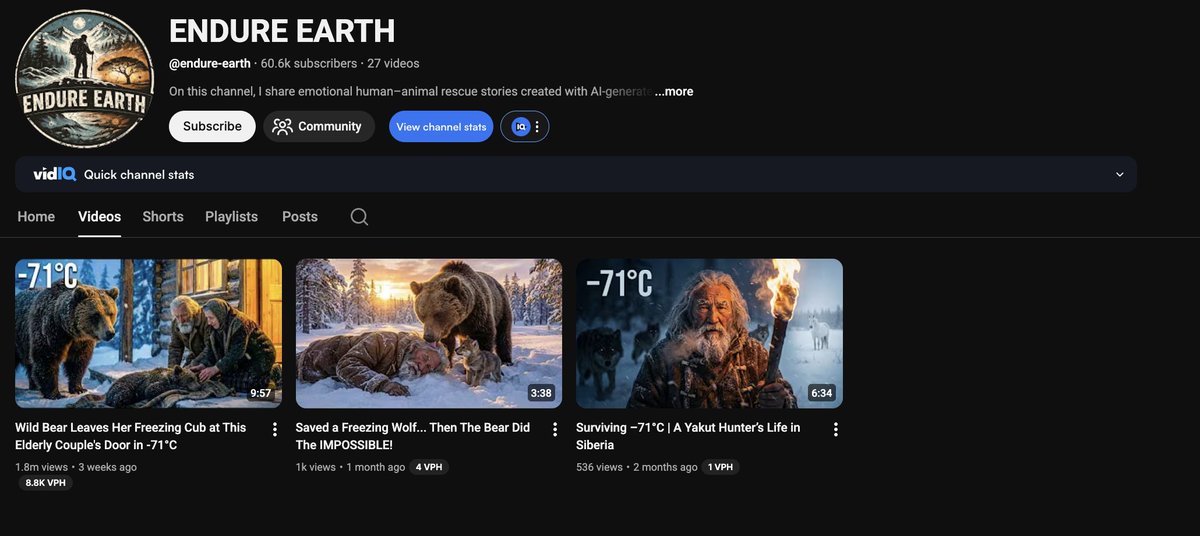Open the menu for the Yakut Hunter video
Viewport: 1200px width, 536px height.
[836, 429]
